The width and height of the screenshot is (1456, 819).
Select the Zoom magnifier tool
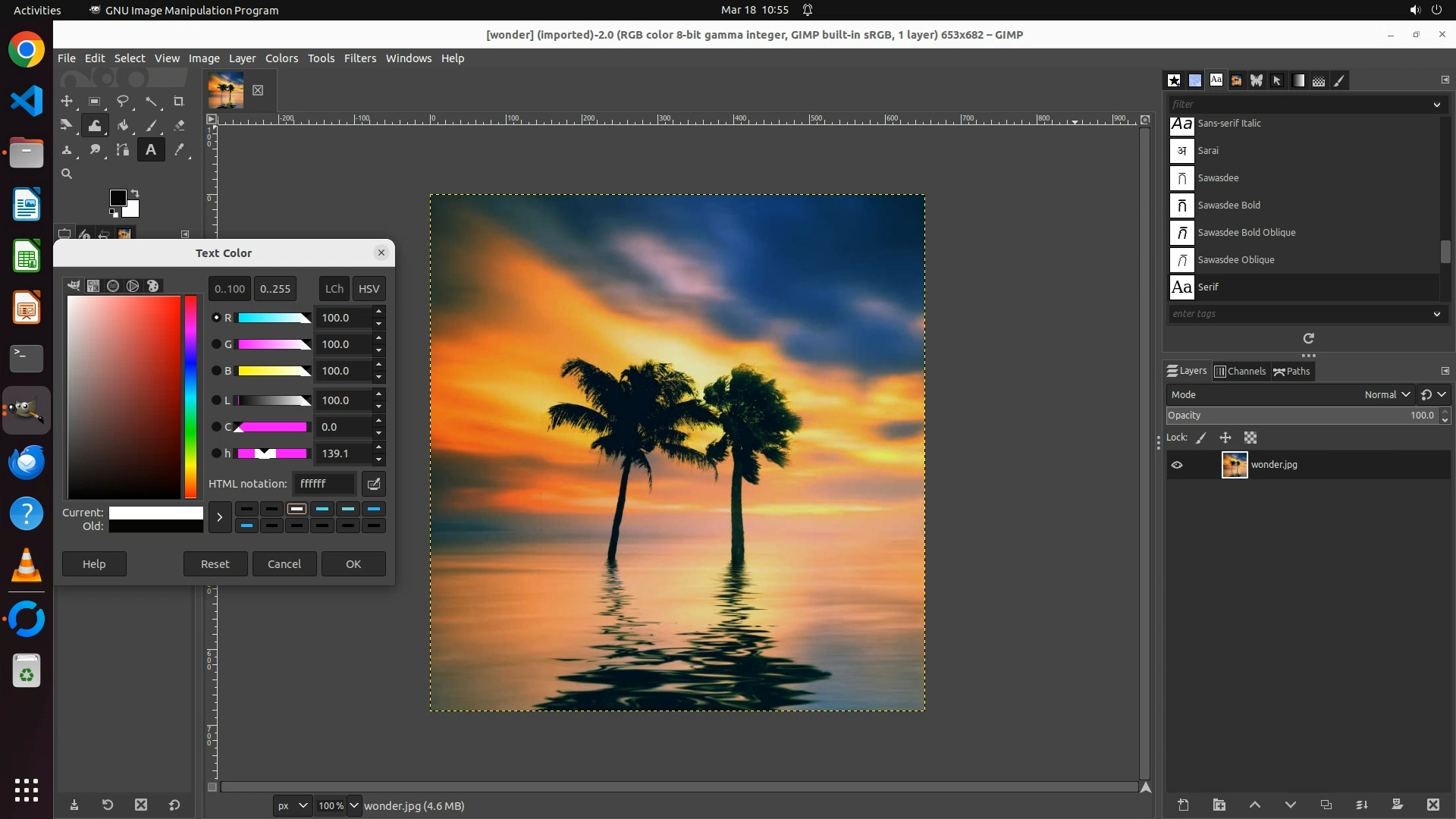click(67, 174)
